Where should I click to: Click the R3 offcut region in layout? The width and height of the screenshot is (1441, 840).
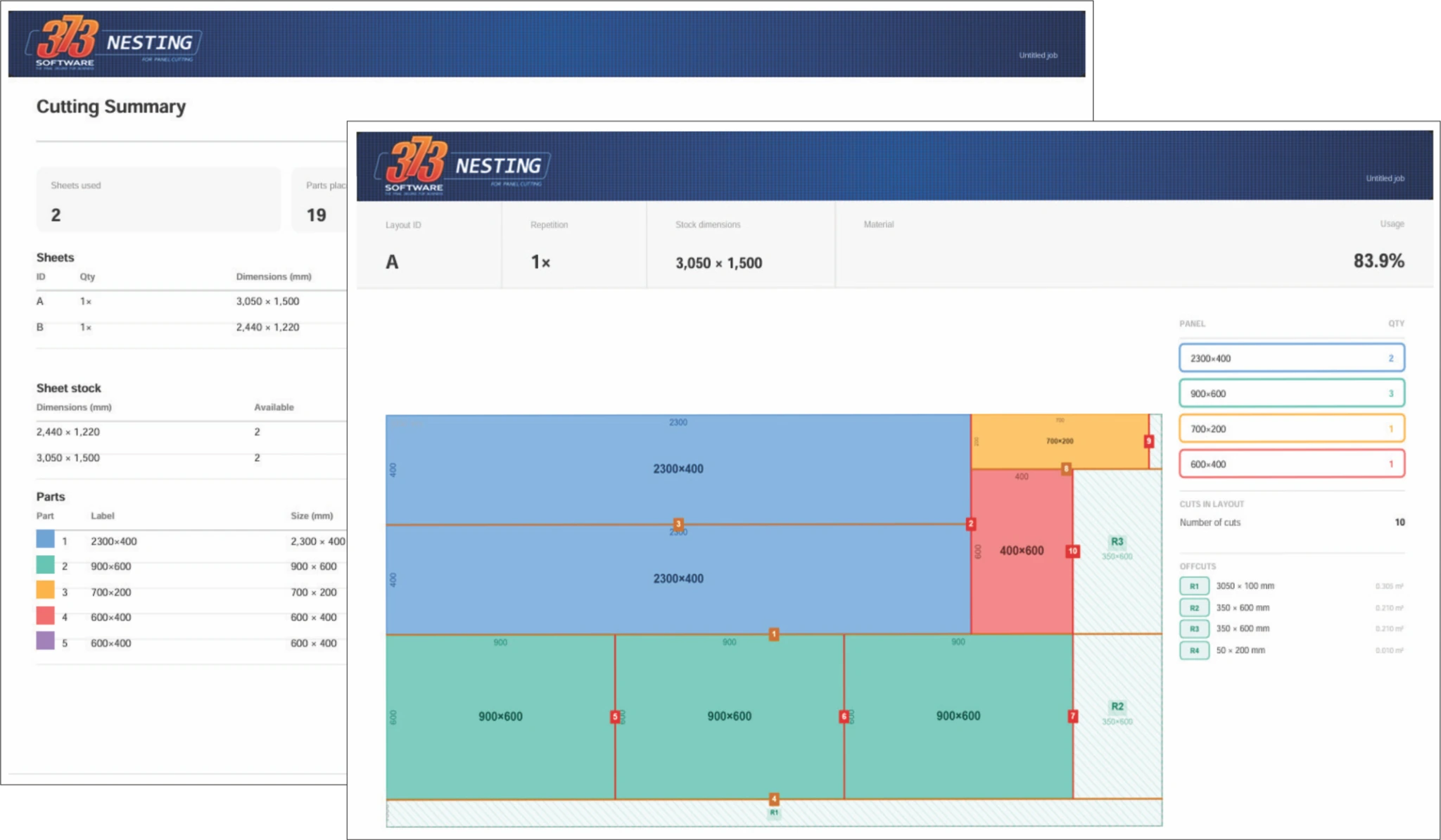point(1117,552)
